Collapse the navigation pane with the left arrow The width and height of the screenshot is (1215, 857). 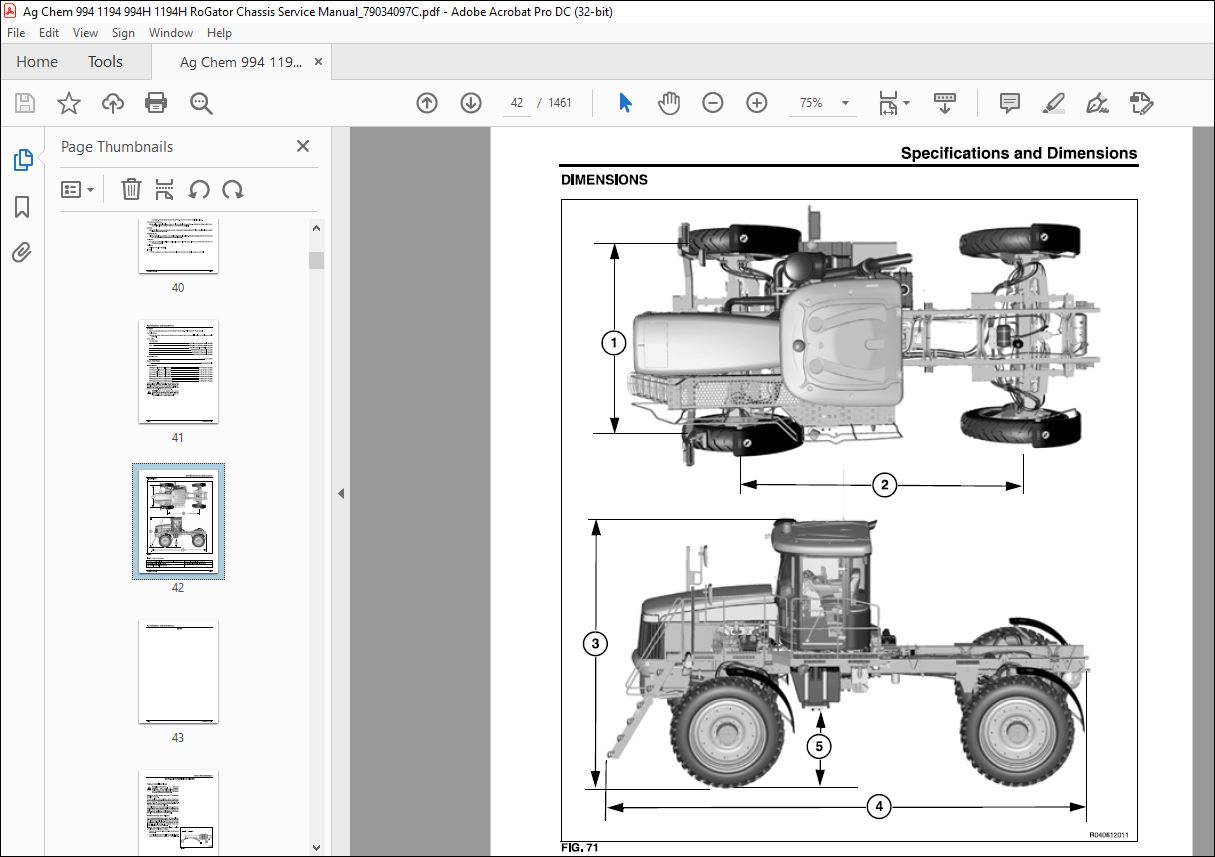point(340,493)
